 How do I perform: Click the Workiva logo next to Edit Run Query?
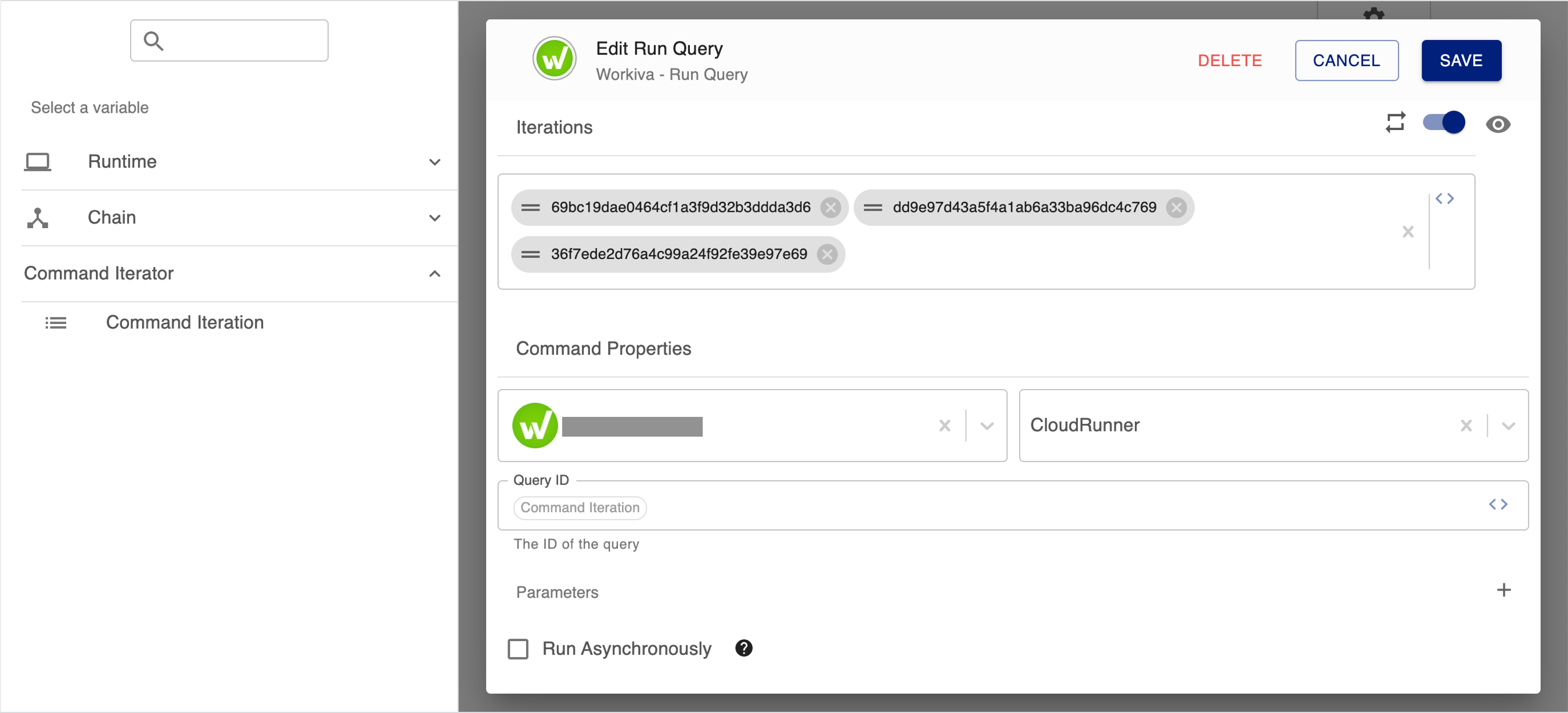554,58
